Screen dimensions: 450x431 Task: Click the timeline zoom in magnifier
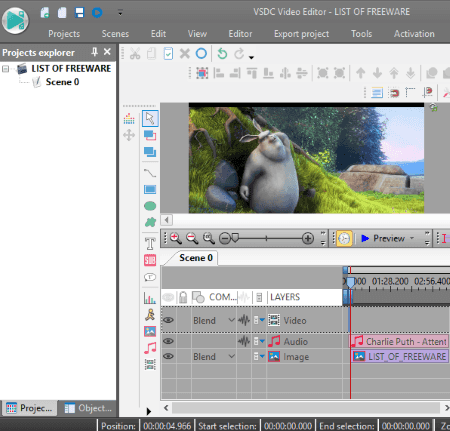tap(176, 238)
